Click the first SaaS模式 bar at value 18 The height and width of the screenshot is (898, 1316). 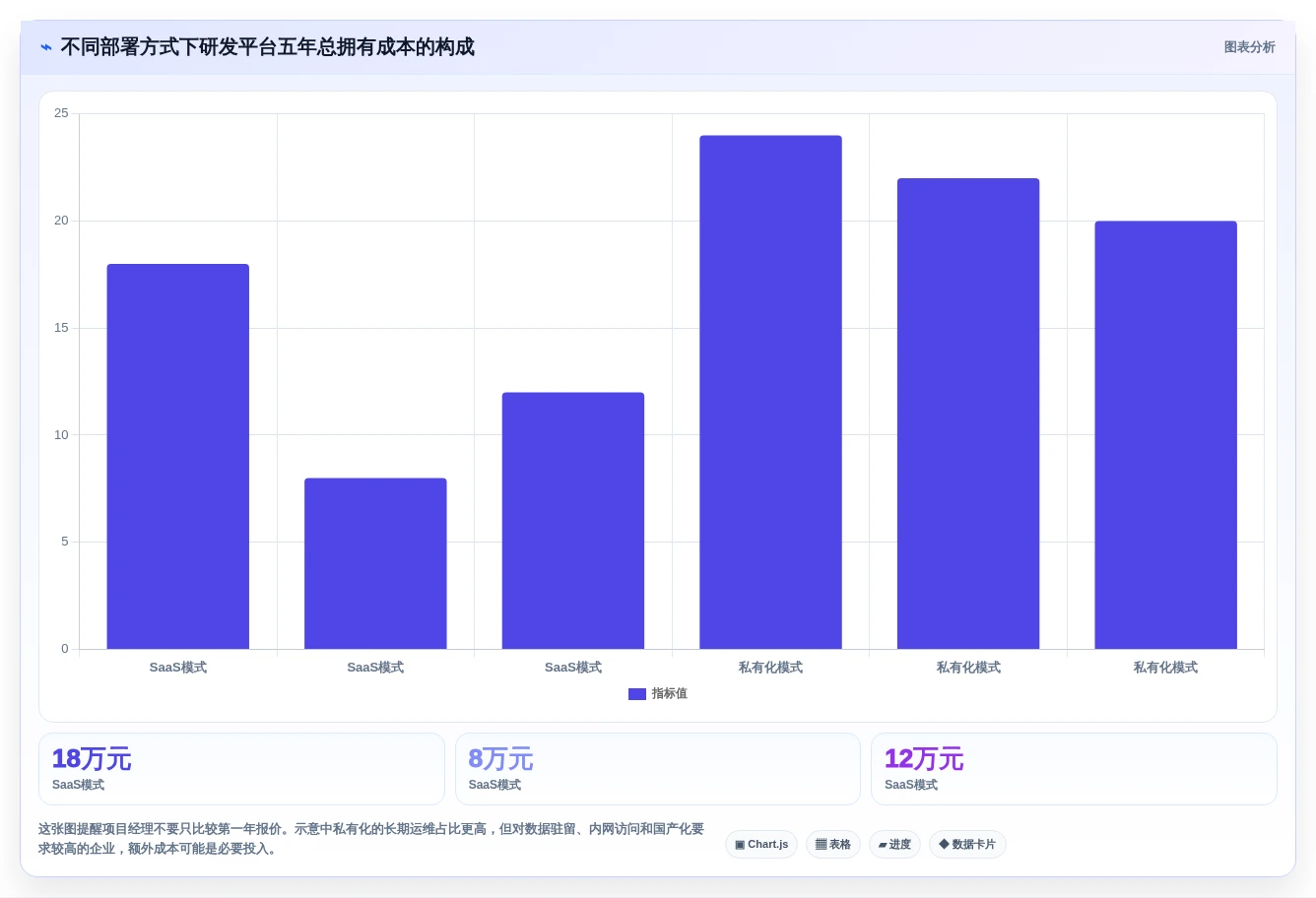(178, 456)
